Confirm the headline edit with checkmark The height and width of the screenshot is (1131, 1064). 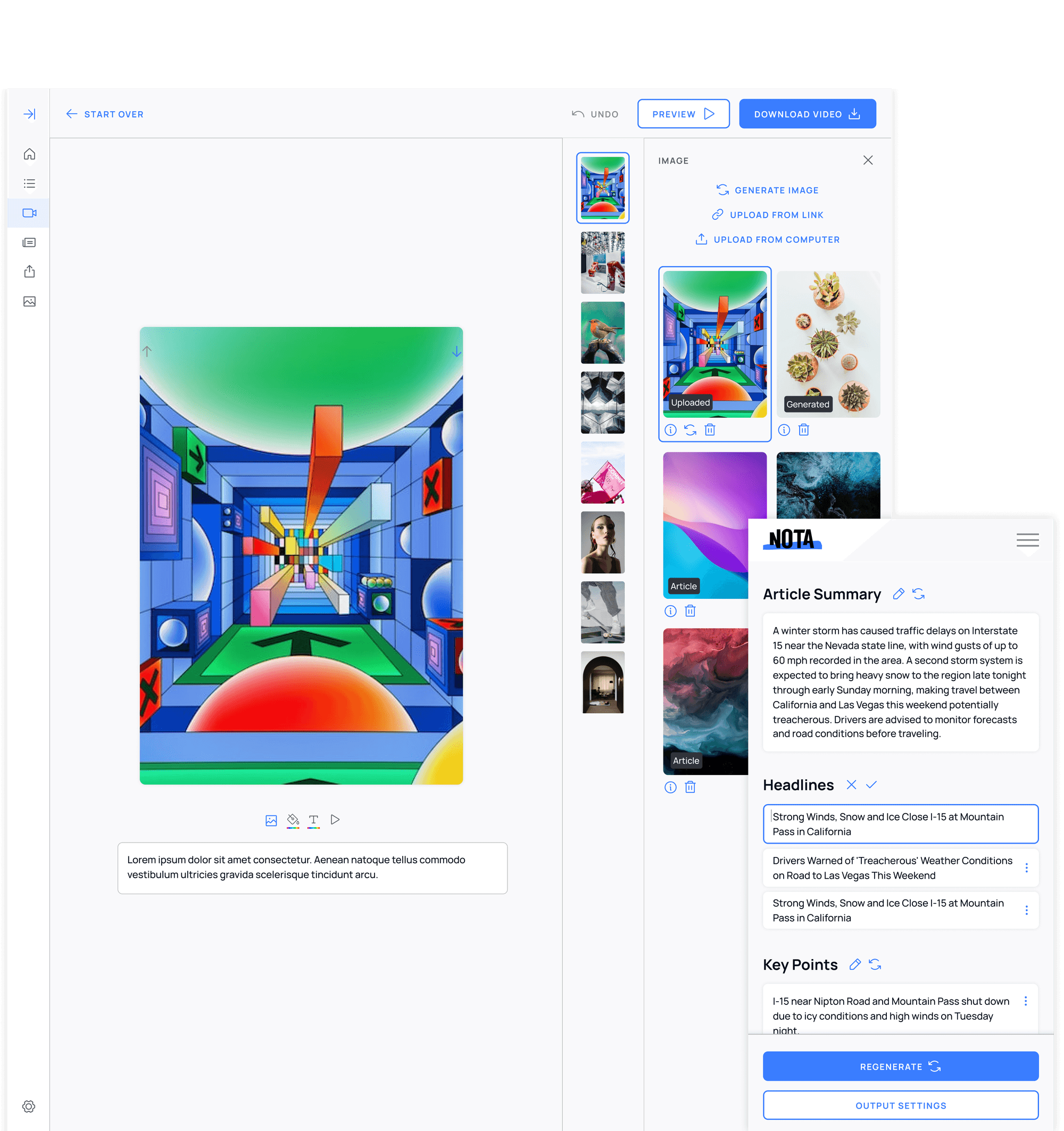[x=871, y=785]
